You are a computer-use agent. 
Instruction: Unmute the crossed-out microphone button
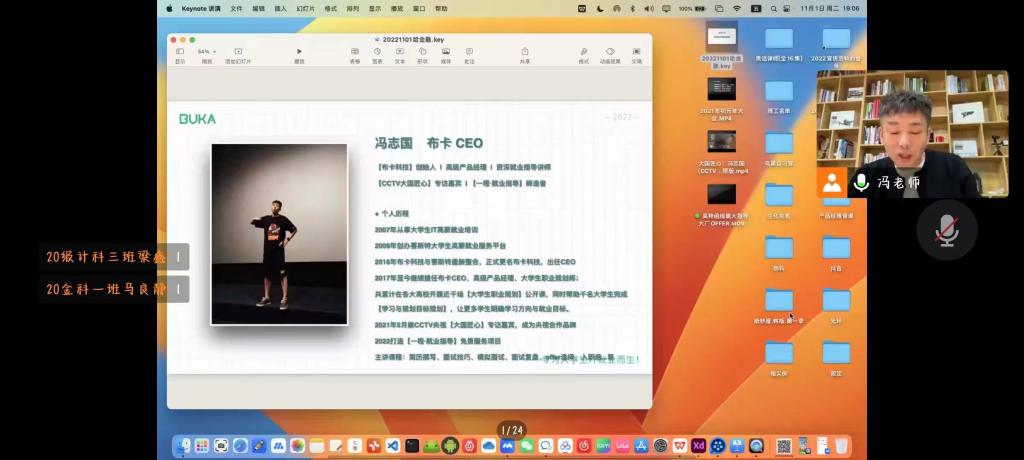click(x=946, y=230)
